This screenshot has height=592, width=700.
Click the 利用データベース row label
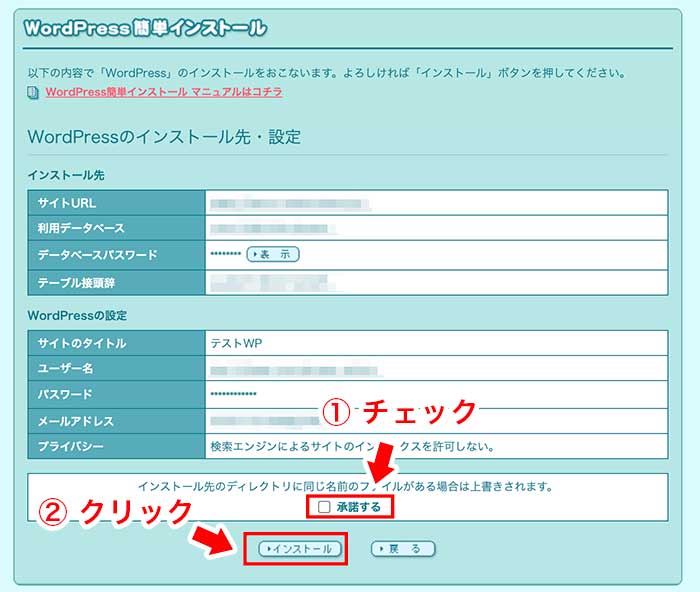click(81, 228)
